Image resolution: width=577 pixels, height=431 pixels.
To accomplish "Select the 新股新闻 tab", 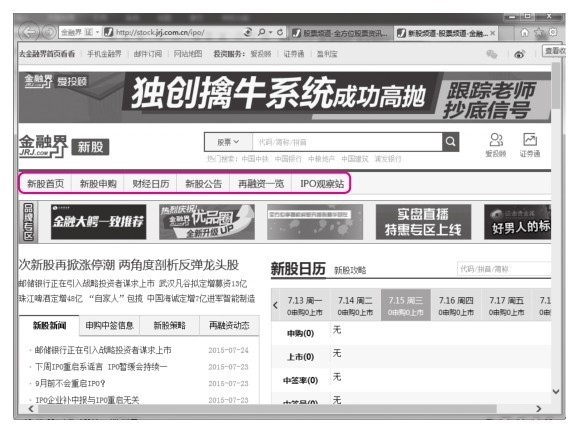I will click(49, 325).
